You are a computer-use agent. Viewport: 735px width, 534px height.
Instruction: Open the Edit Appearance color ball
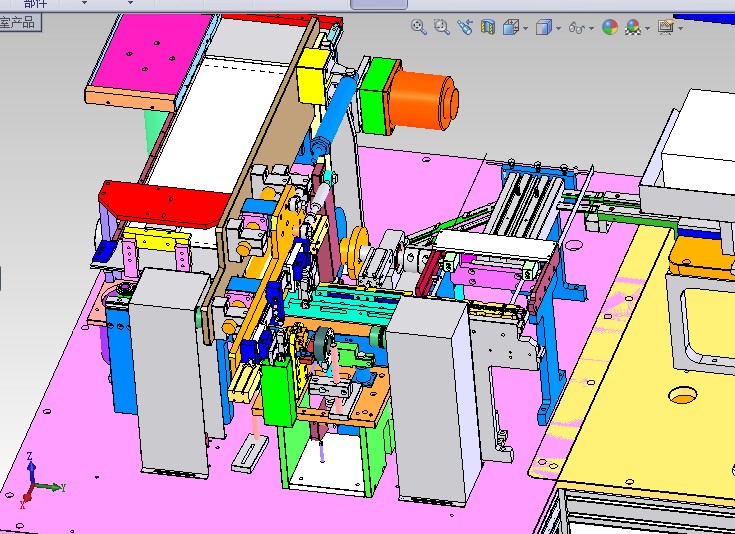[610, 27]
